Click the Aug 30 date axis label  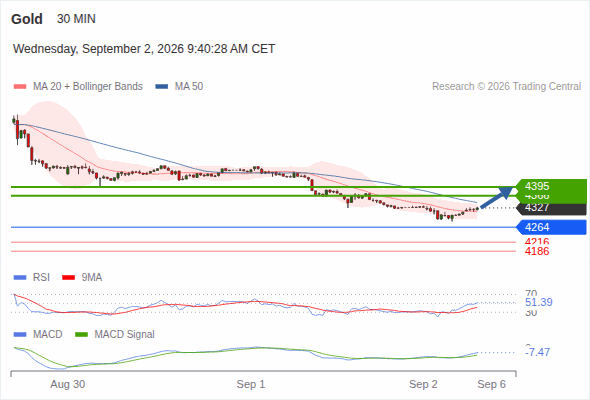68,384
